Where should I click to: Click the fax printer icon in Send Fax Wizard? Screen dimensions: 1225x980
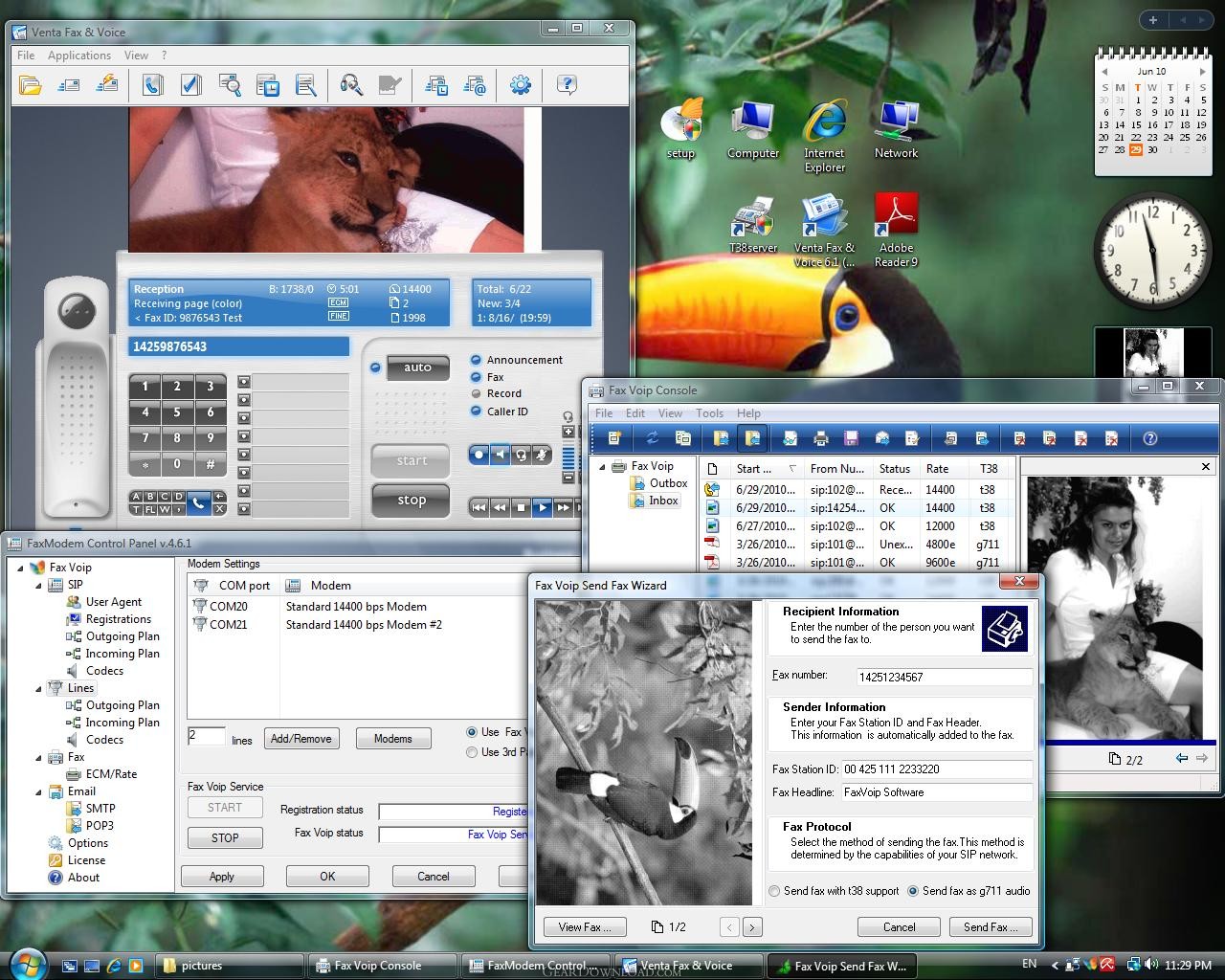[x=1005, y=629]
